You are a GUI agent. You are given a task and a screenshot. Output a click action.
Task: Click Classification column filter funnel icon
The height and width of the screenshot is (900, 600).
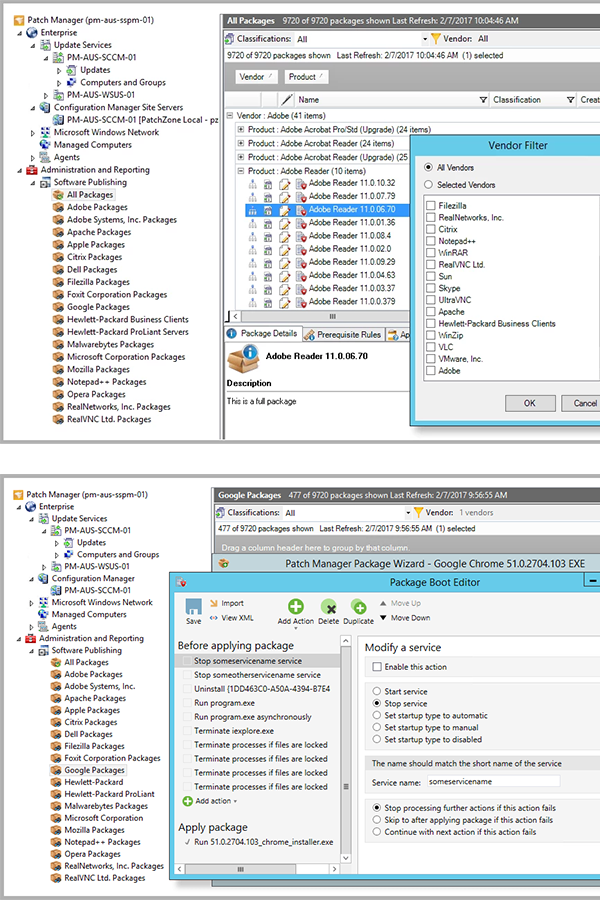click(x=570, y=100)
